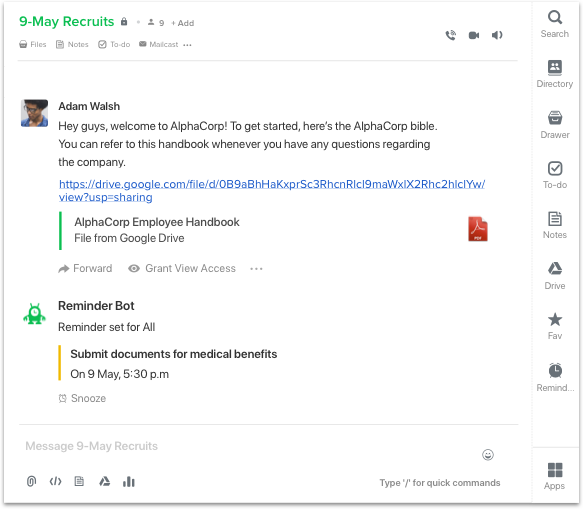Viewport: 583px width, 509px height.
Task: Open Fav starred items
Action: point(554,326)
